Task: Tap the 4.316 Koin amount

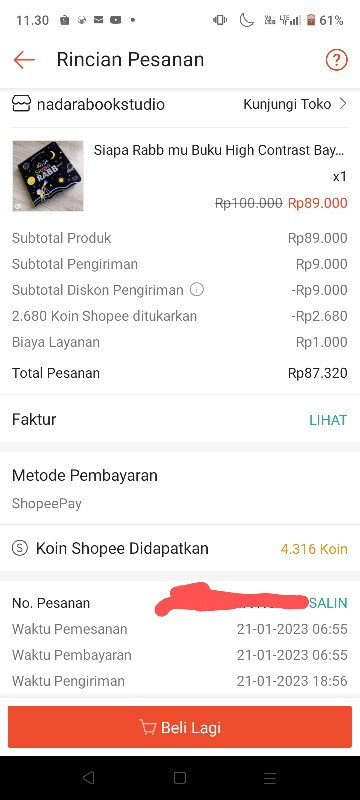Action: [314, 549]
